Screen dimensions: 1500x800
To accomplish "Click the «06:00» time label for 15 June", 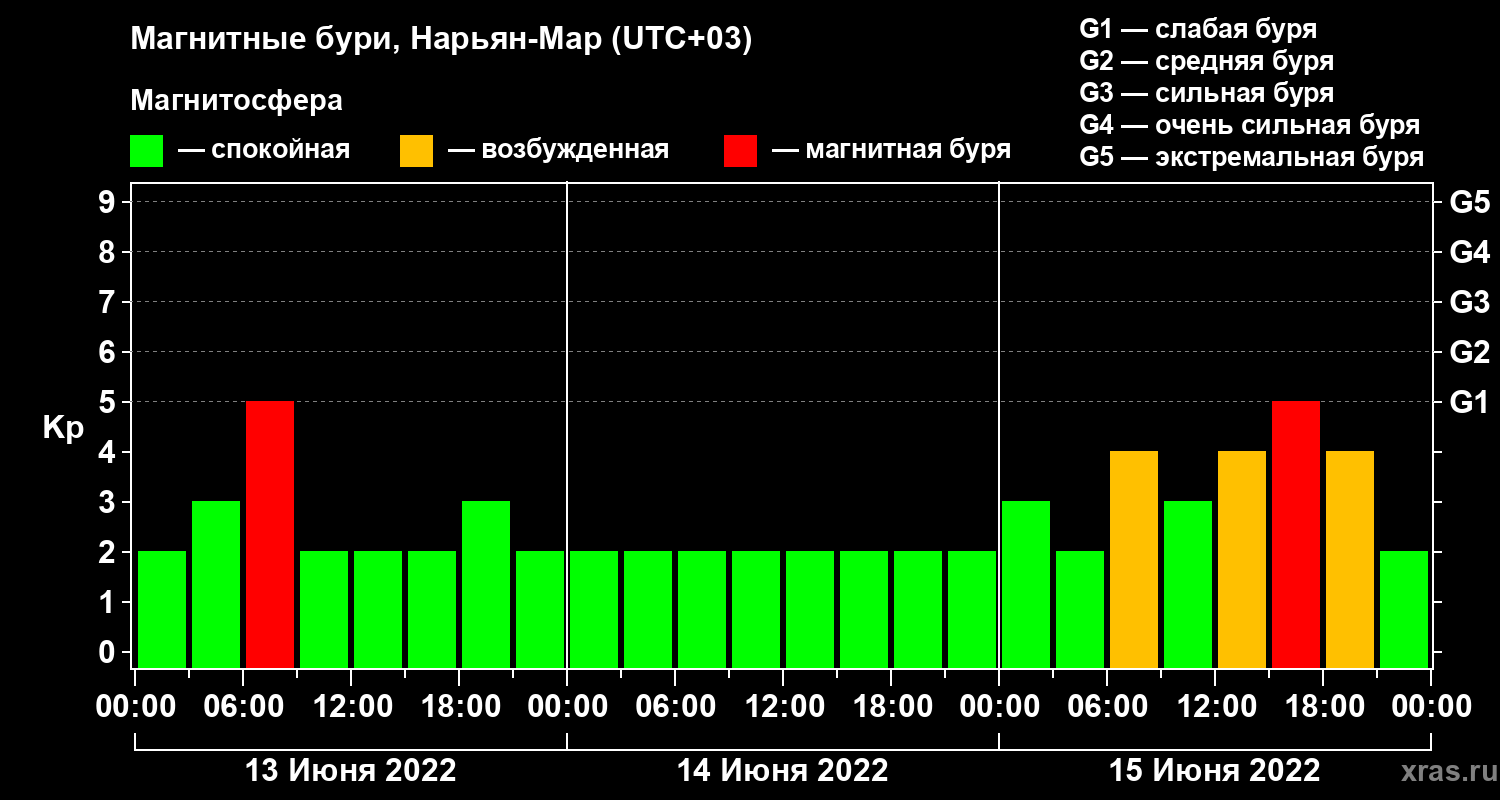I will pos(1107,707).
